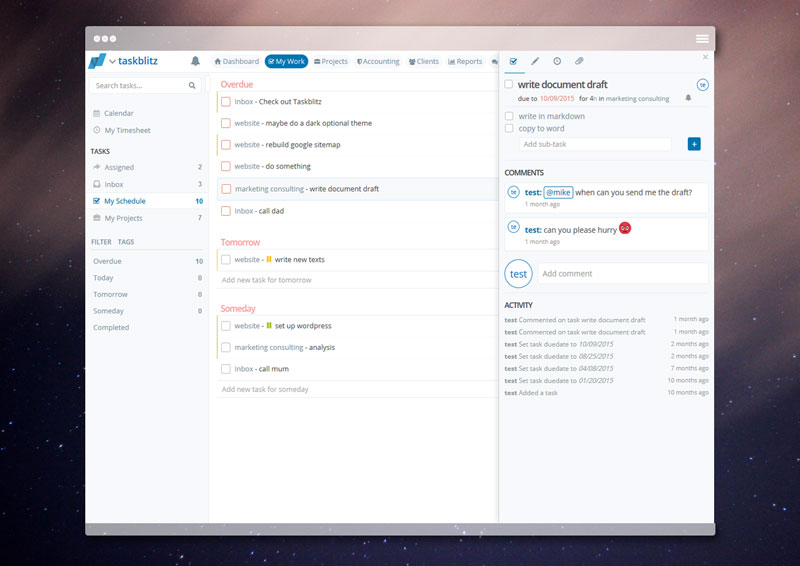Open the Dashboard tab

237,61
